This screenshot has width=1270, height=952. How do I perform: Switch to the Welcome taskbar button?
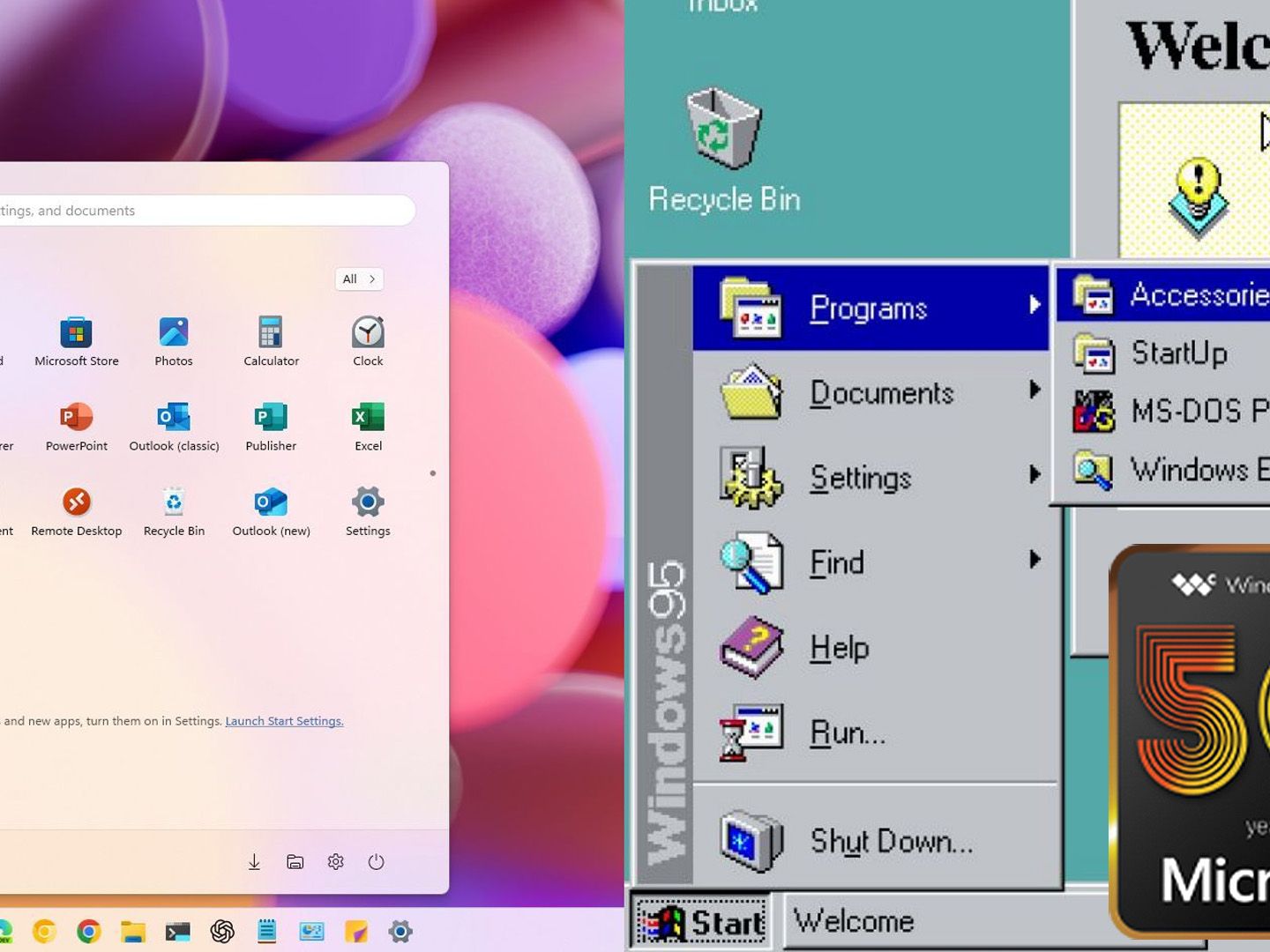click(945, 922)
